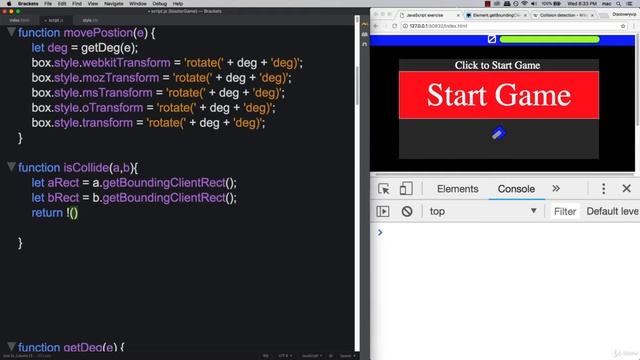Image resolution: width=640 pixels, height=360 pixels.
Task: Toggle the console sidebar icon
Action: 382,211
